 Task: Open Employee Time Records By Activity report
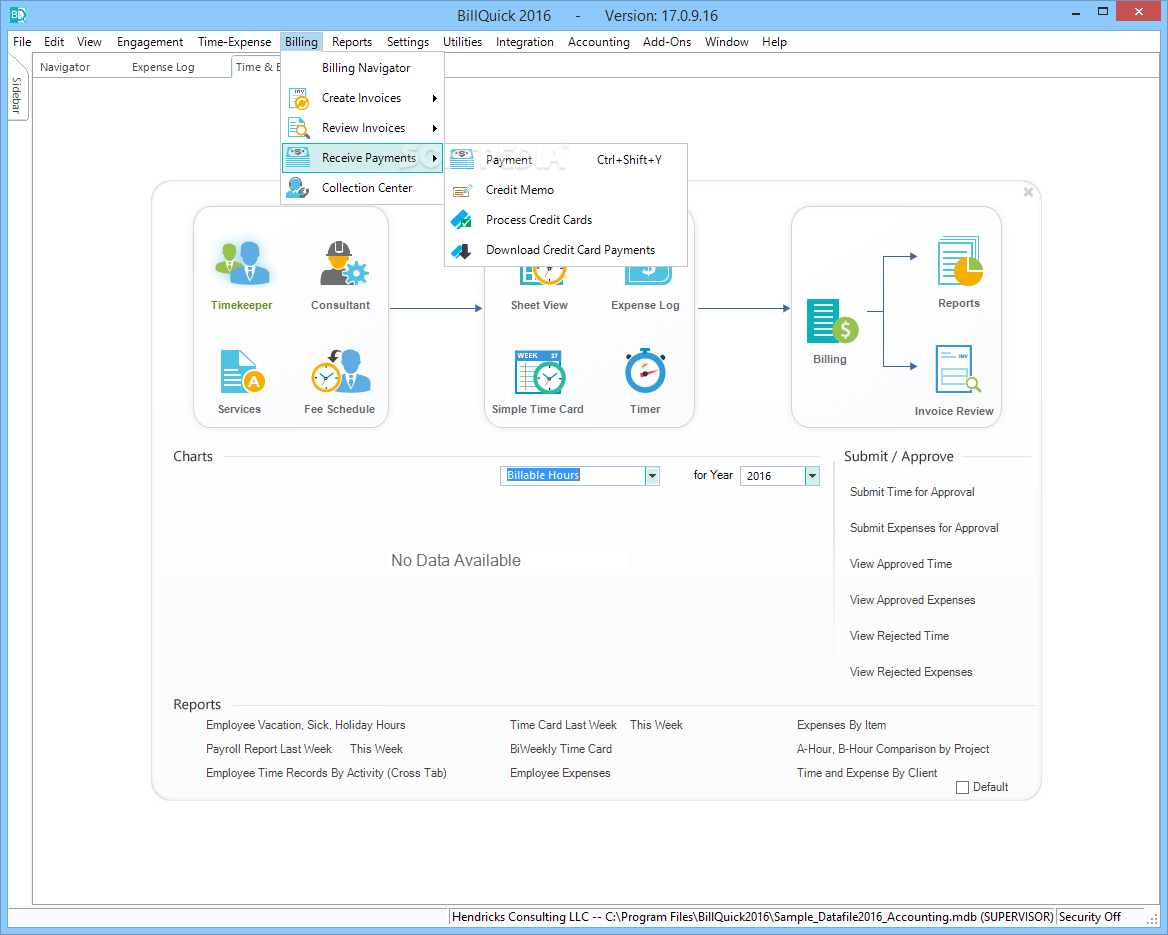326,773
